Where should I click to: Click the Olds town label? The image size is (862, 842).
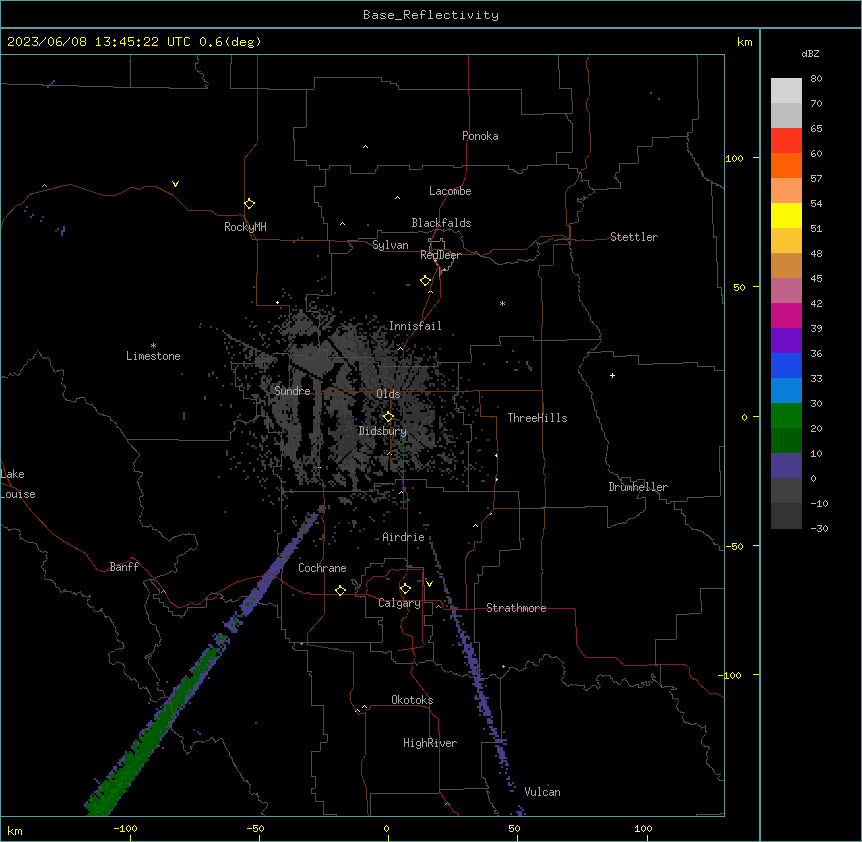coord(388,394)
